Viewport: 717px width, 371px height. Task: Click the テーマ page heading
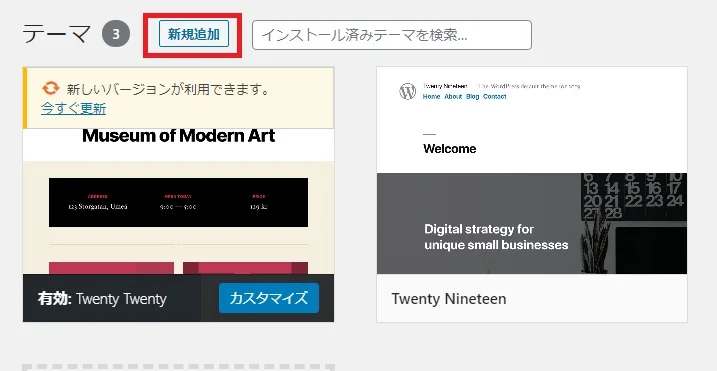(x=57, y=34)
